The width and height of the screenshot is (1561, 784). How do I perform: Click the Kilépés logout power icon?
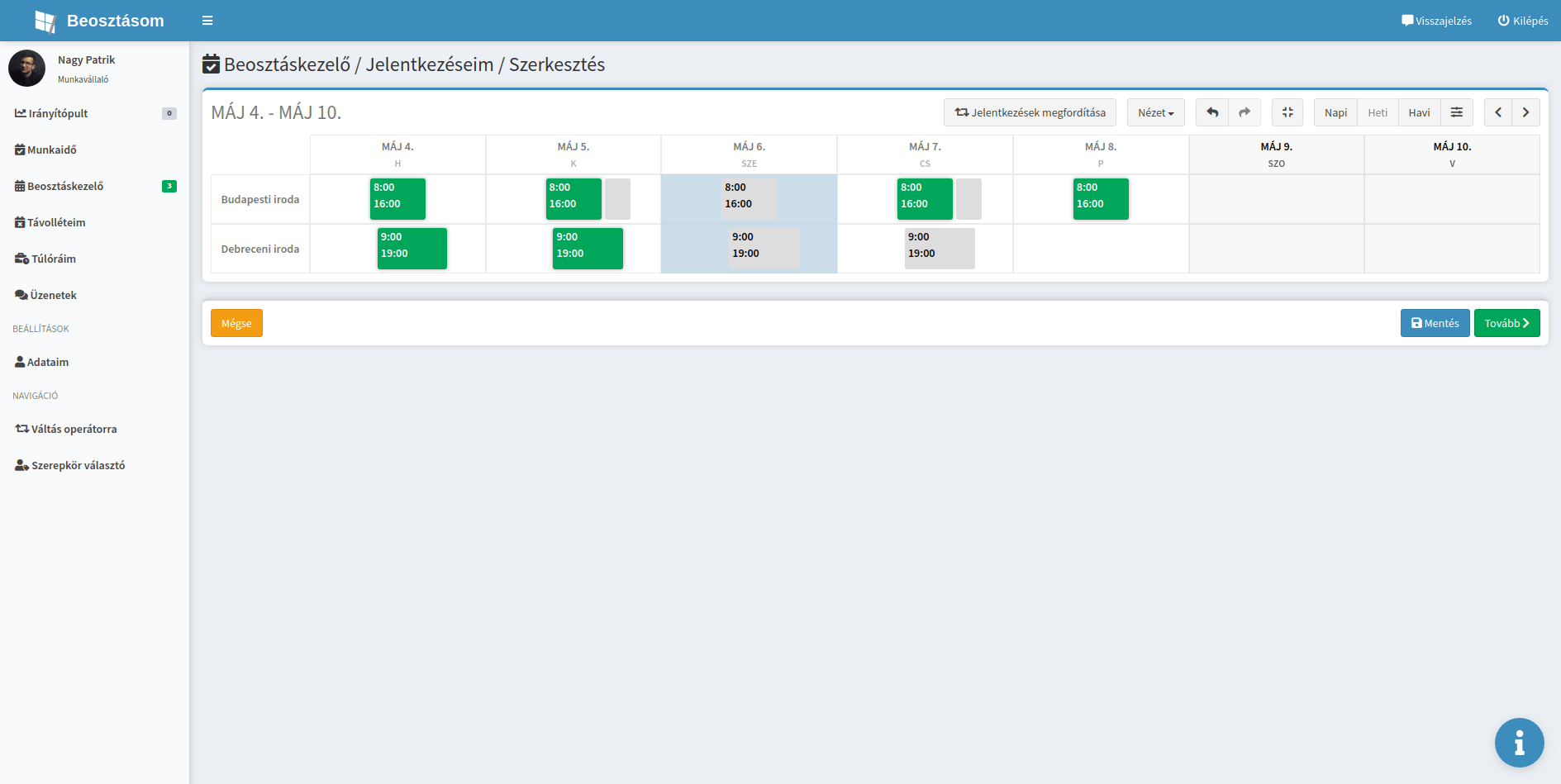[x=1504, y=21]
